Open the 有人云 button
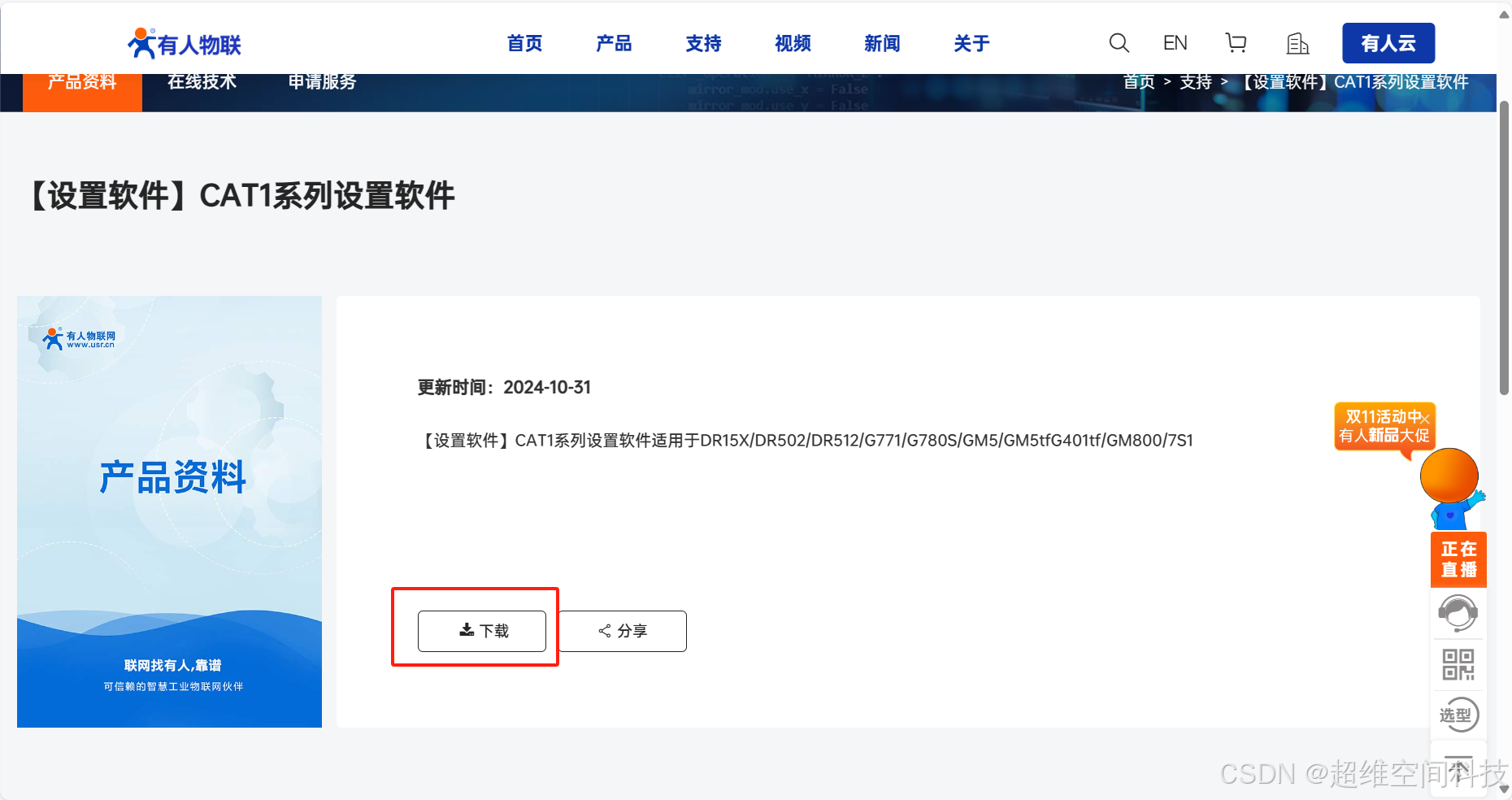The width and height of the screenshot is (1512, 800). [x=1388, y=43]
